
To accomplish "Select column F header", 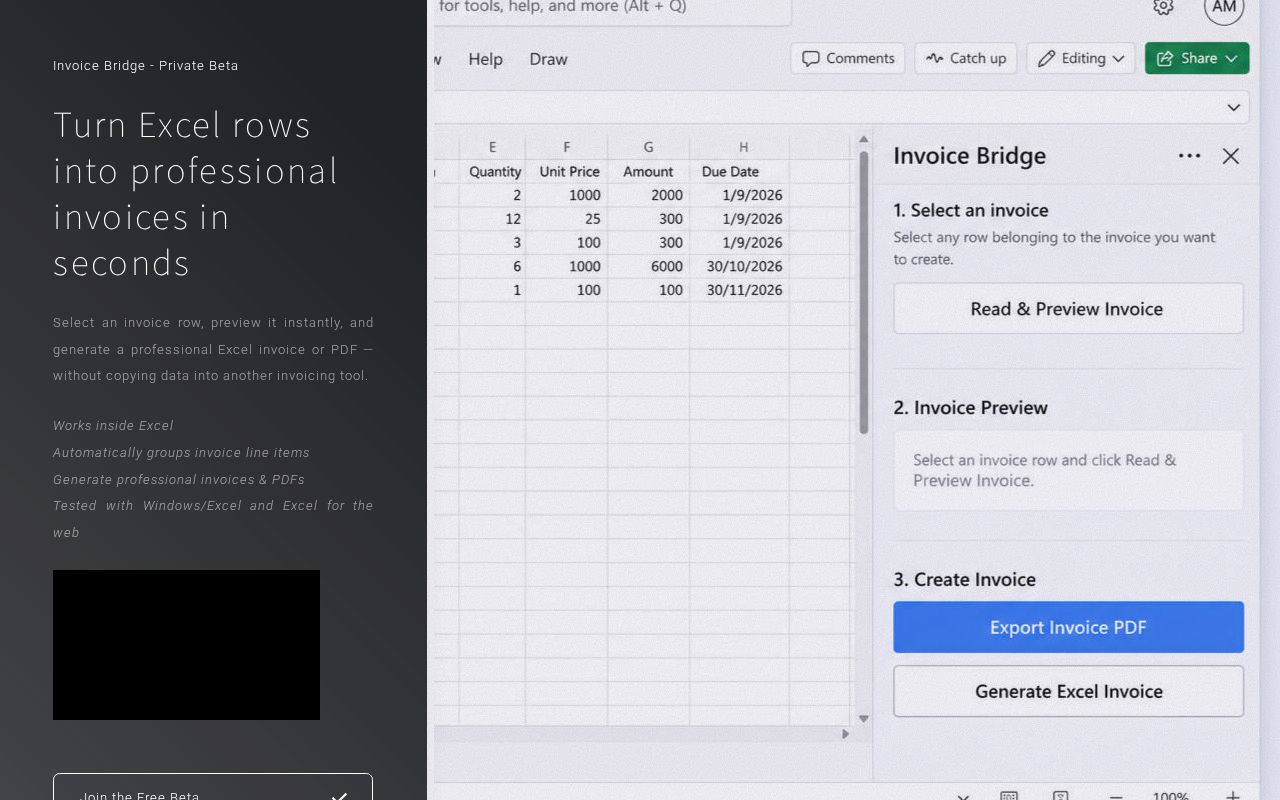I will 567,147.
